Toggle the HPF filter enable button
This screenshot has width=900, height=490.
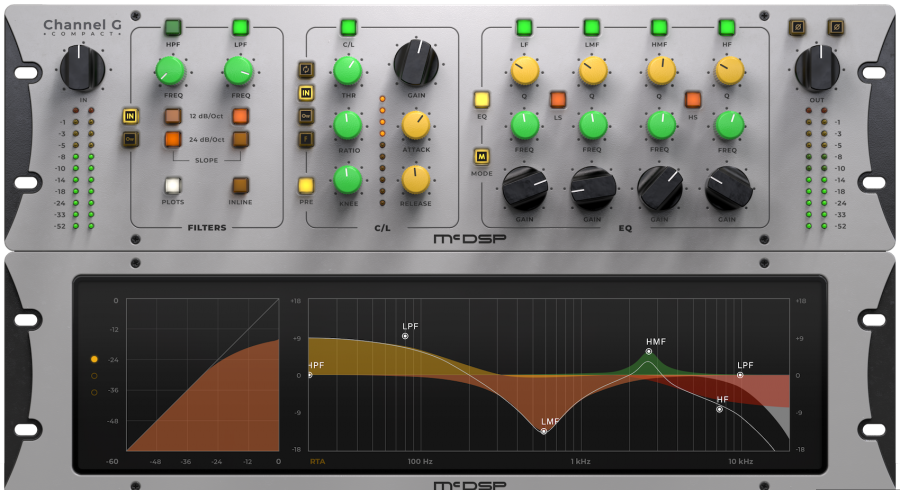(x=173, y=27)
